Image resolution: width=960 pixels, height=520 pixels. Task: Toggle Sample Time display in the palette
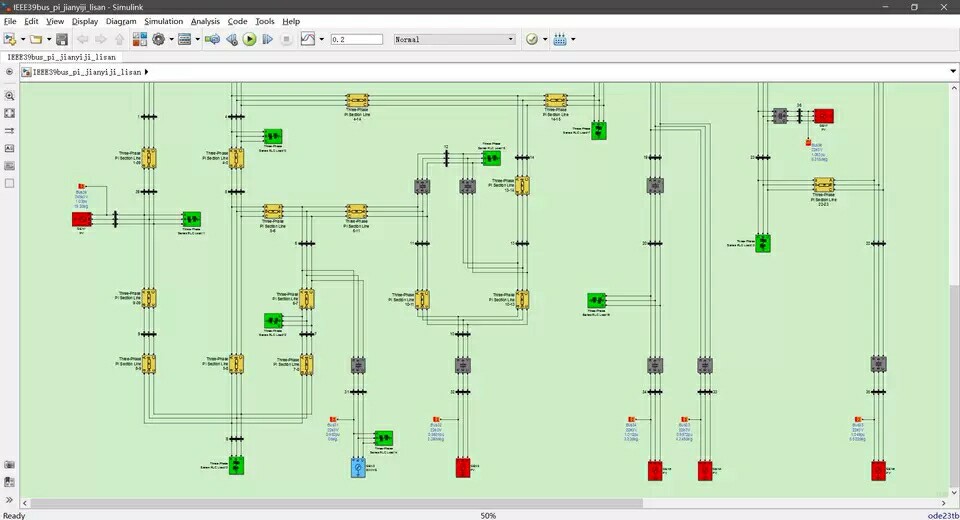(x=9, y=130)
